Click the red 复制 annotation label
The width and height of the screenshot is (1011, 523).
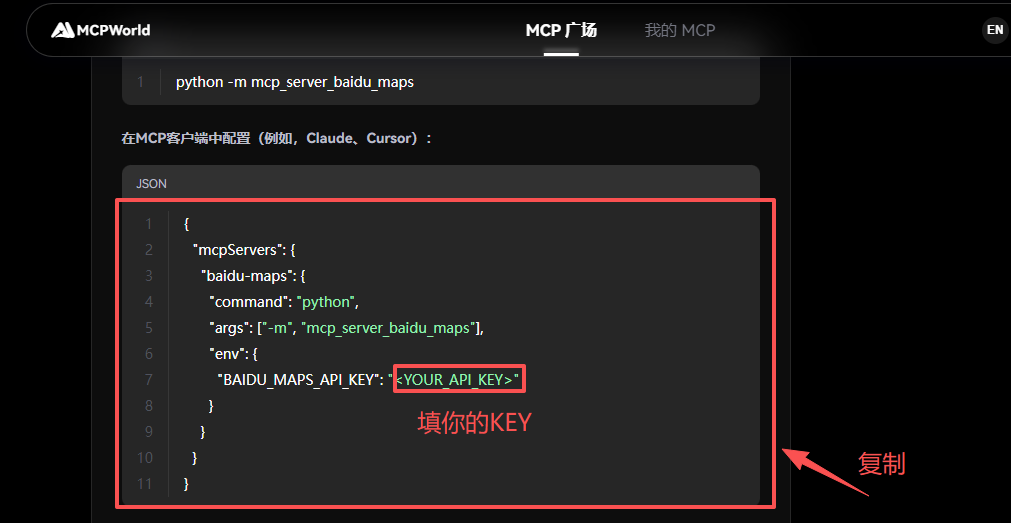click(881, 464)
